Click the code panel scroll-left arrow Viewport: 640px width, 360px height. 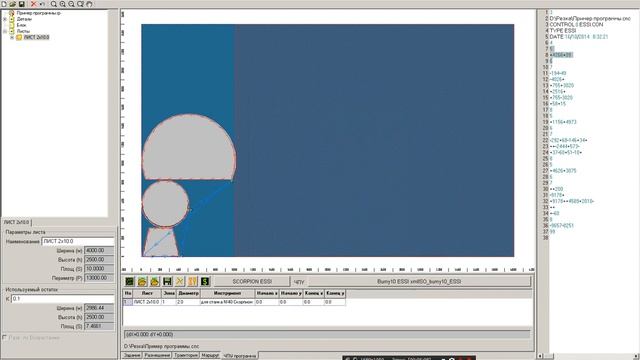pyautogui.click(x=540, y=356)
